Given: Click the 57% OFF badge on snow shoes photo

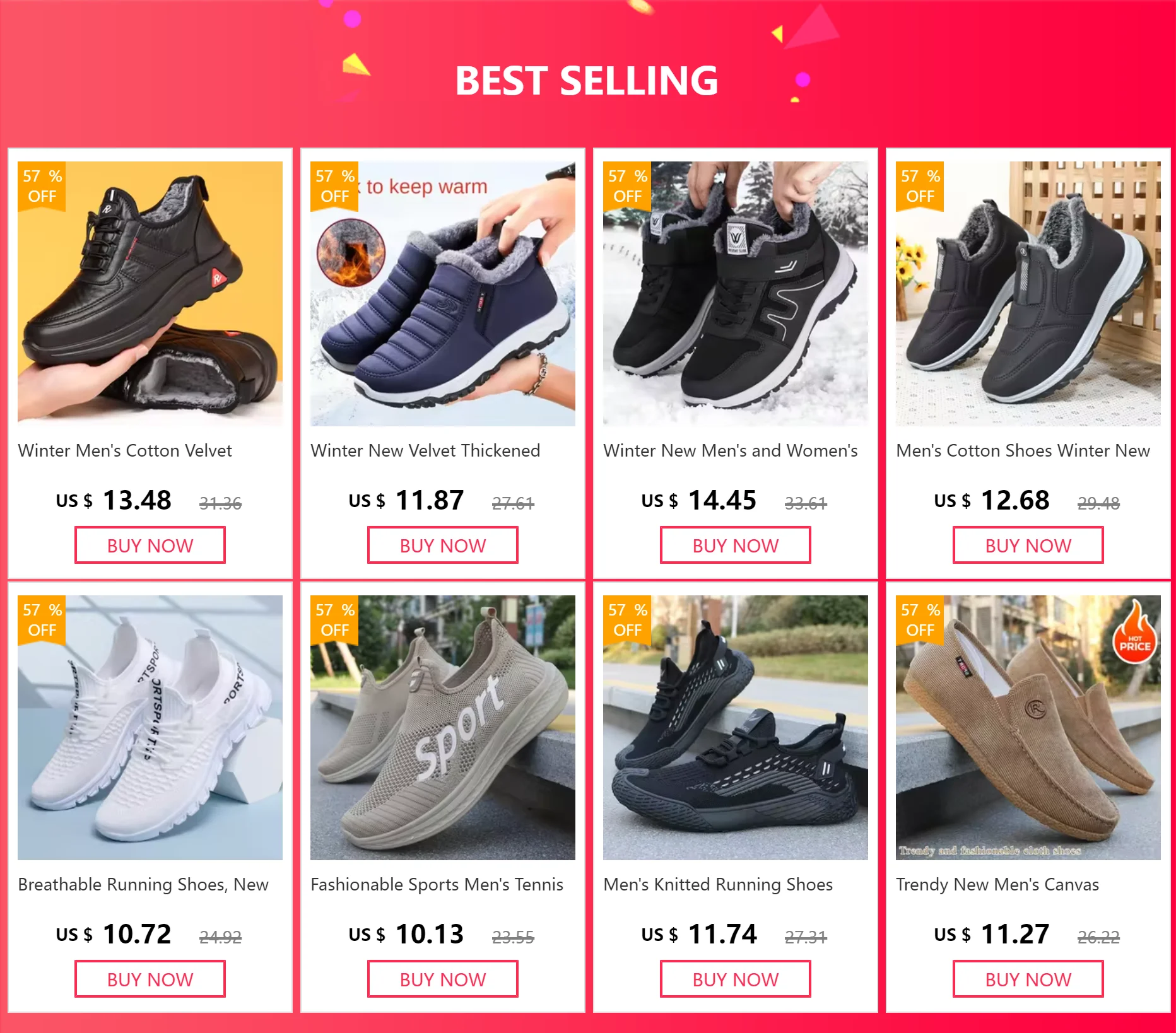Looking at the screenshot, I should (627, 186).
